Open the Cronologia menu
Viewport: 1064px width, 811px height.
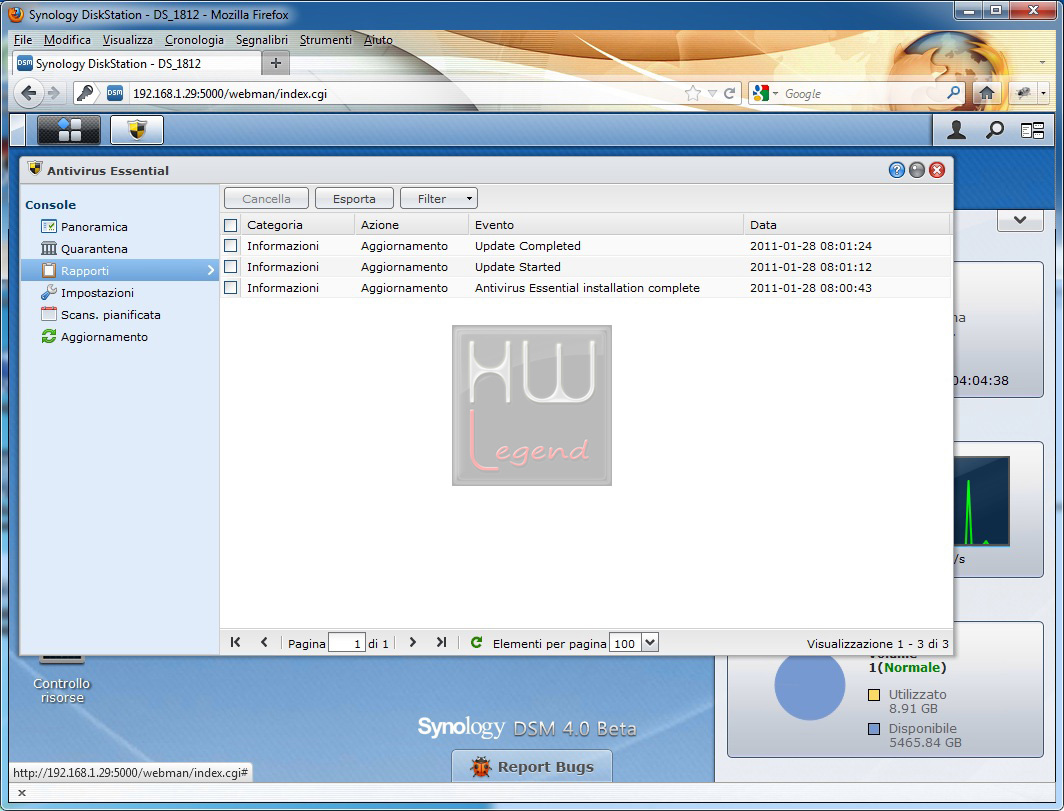[194, 40]
